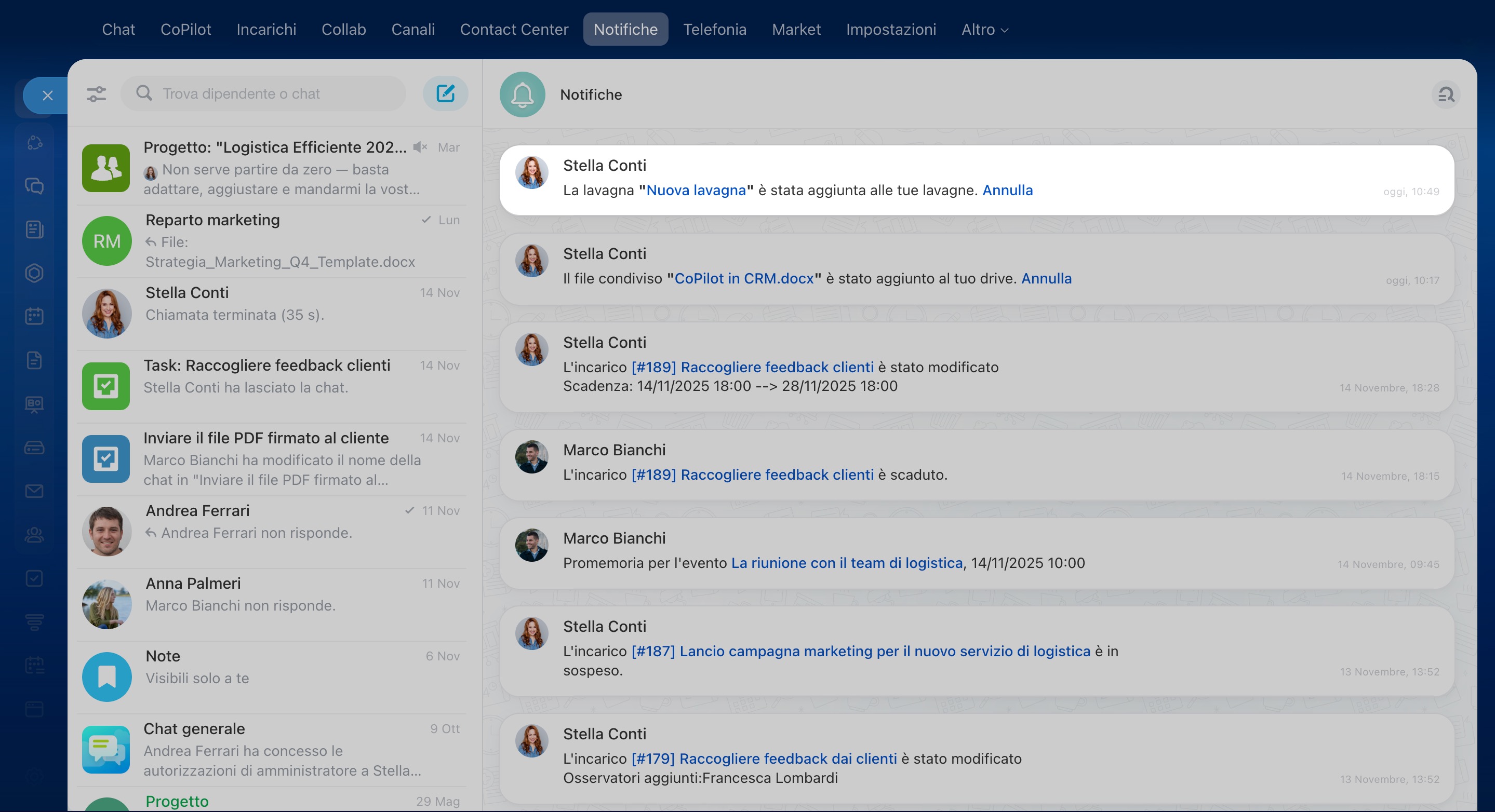This screenshot has height=812, width=1495.
Task: Expand the Altro dropdown menu
Action: coord(984,30)
